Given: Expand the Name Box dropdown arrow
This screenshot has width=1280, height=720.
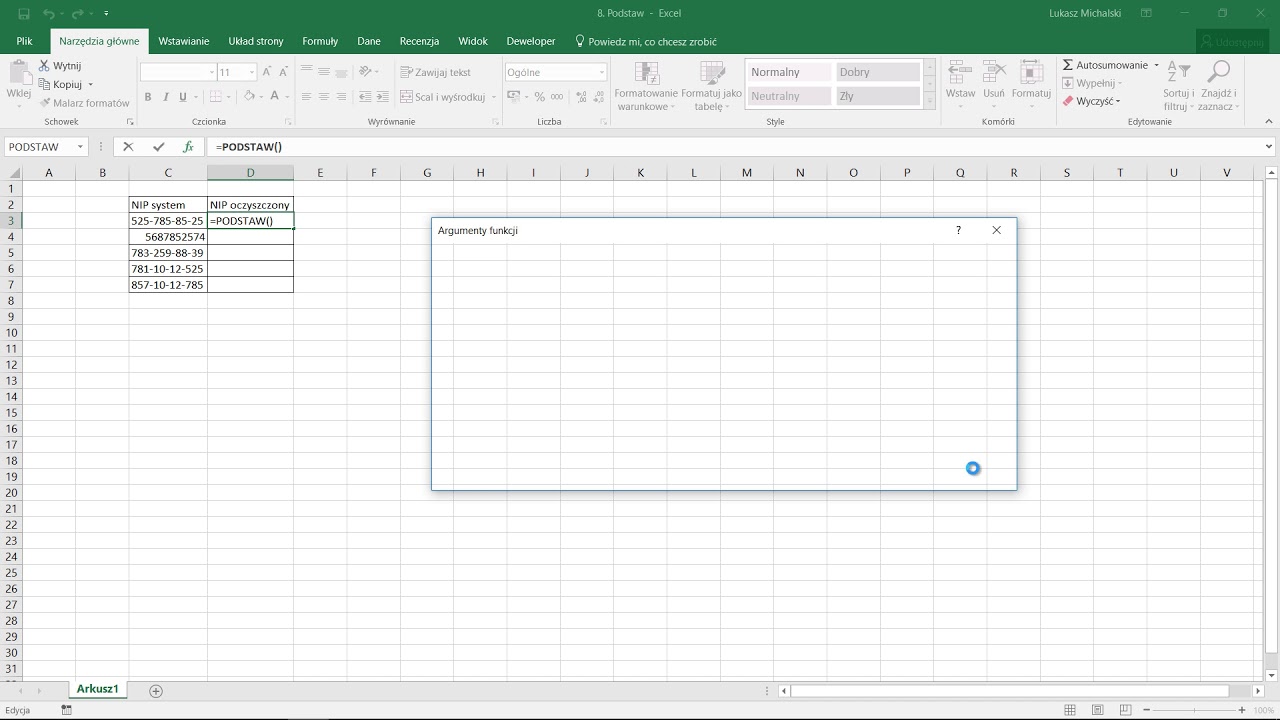Looking at the screenshot, I should point(80,147).
